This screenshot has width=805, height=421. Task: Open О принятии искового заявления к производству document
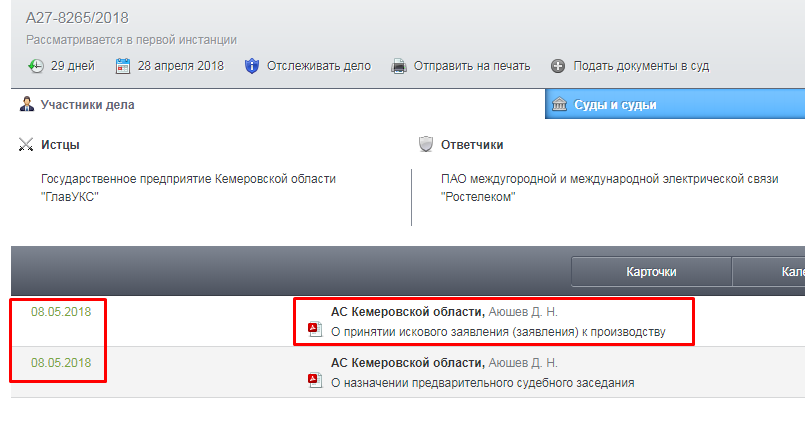[x=498, y=332]
